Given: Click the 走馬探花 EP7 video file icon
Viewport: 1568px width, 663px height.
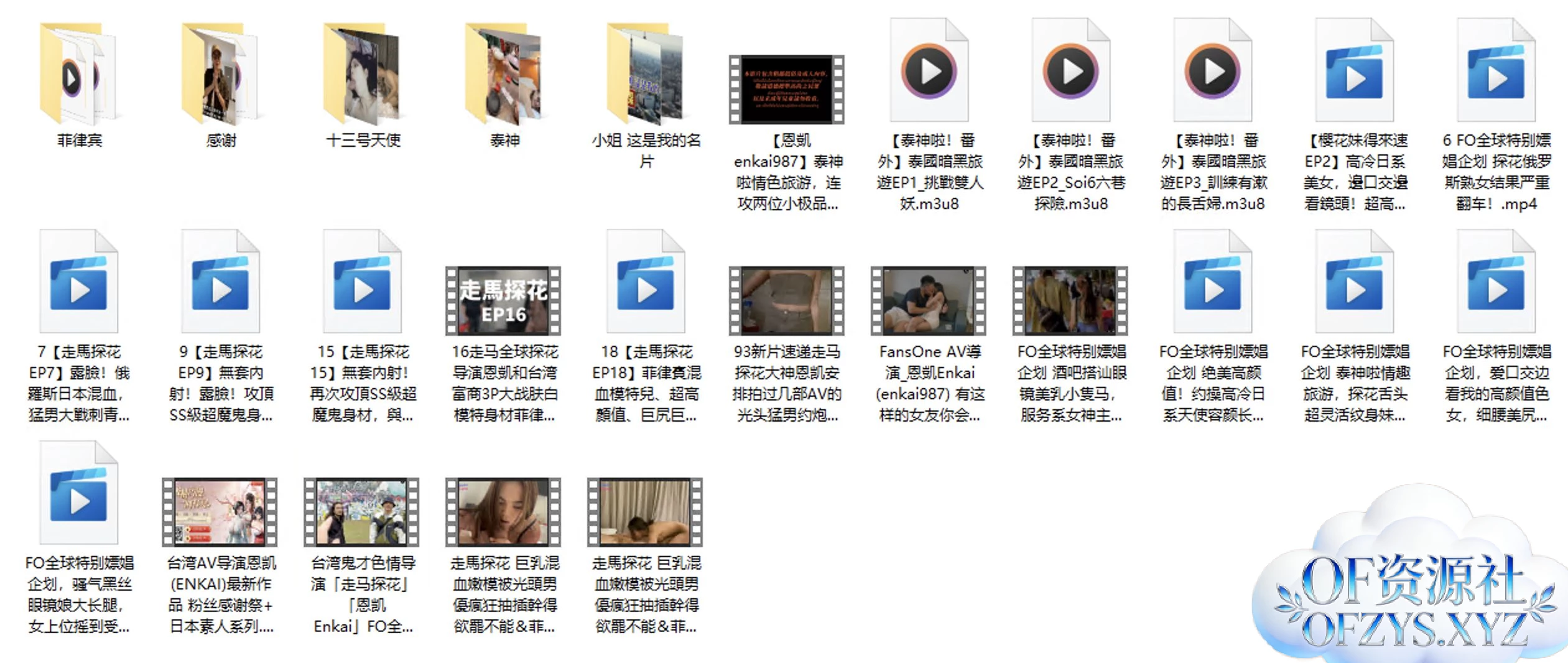Looking at the screenshot, I should 79,283.
